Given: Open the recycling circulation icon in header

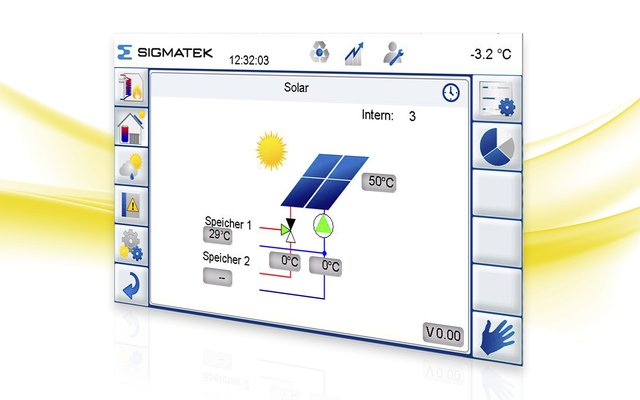Looking at the screenshot, I should 319,53.
